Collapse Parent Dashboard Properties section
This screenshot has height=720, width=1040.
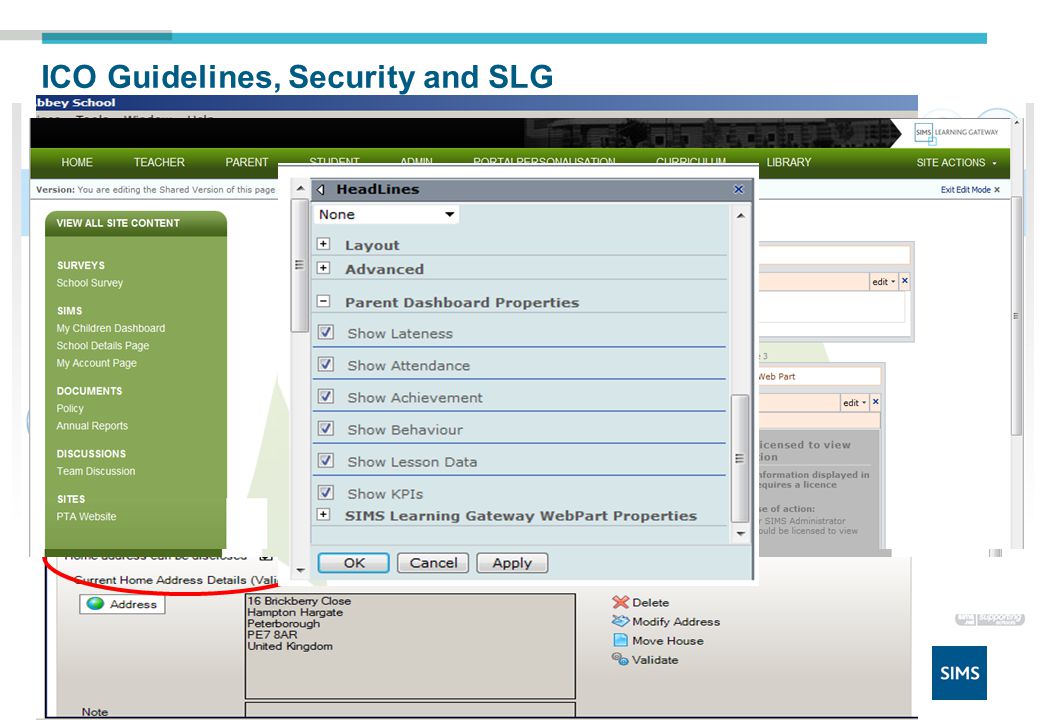pos(323,301)
